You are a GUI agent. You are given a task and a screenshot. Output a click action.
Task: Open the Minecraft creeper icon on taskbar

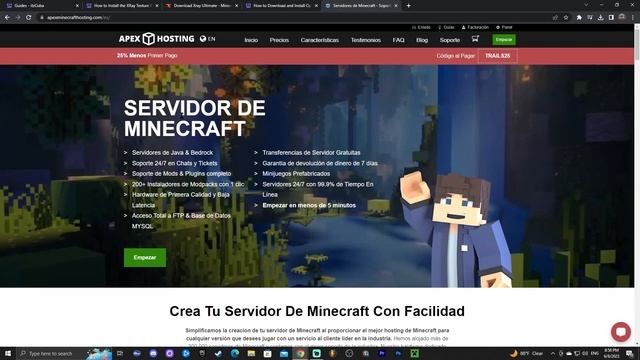tap(414, 353)
